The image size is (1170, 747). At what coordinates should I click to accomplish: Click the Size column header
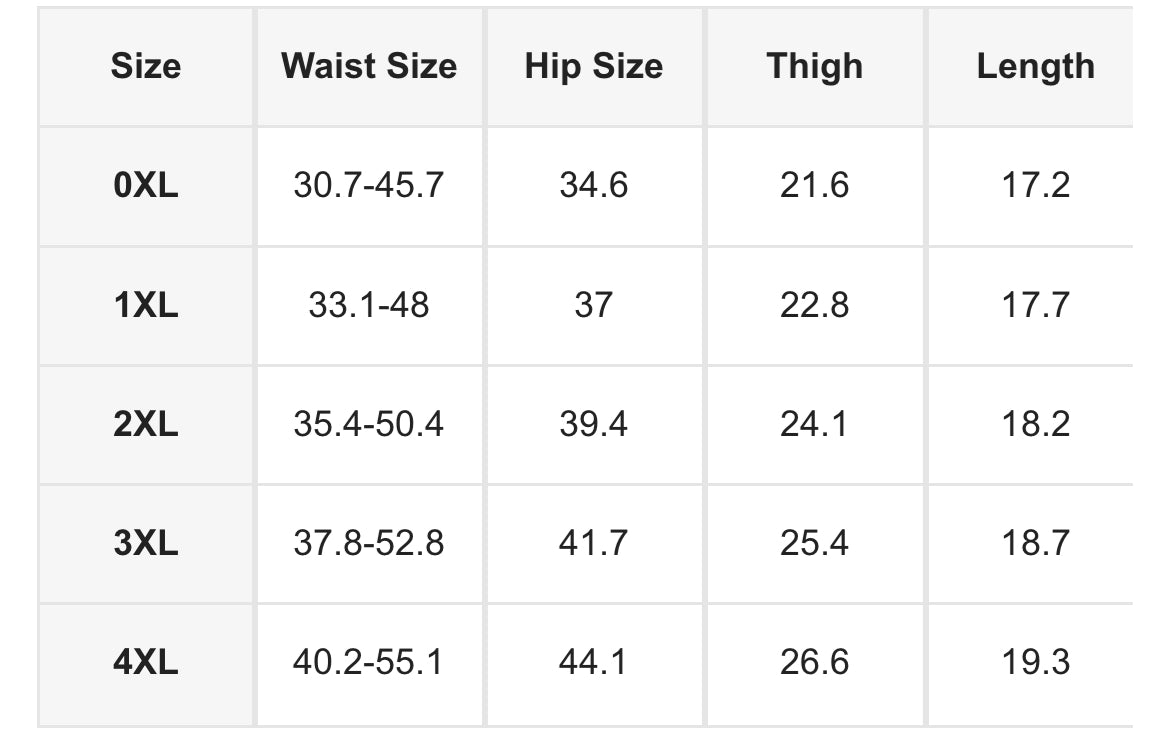click(146, 66)
